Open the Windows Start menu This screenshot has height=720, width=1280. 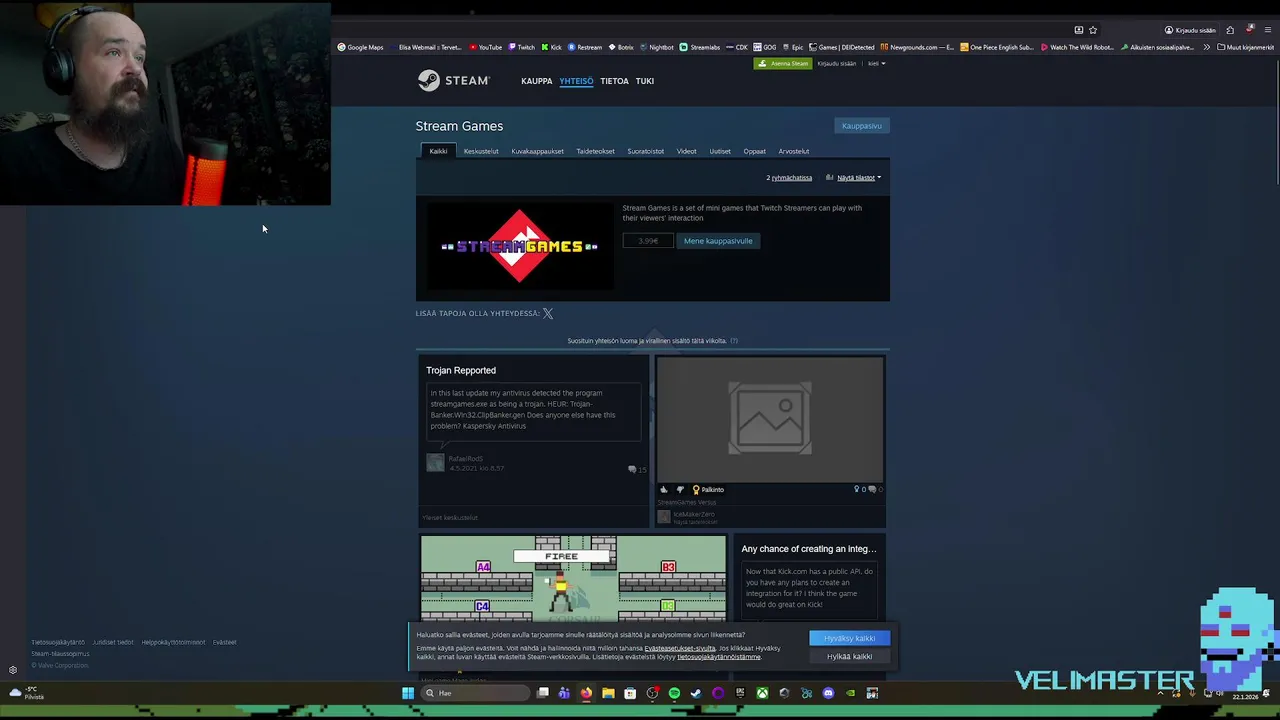click(x=408, y=693)
